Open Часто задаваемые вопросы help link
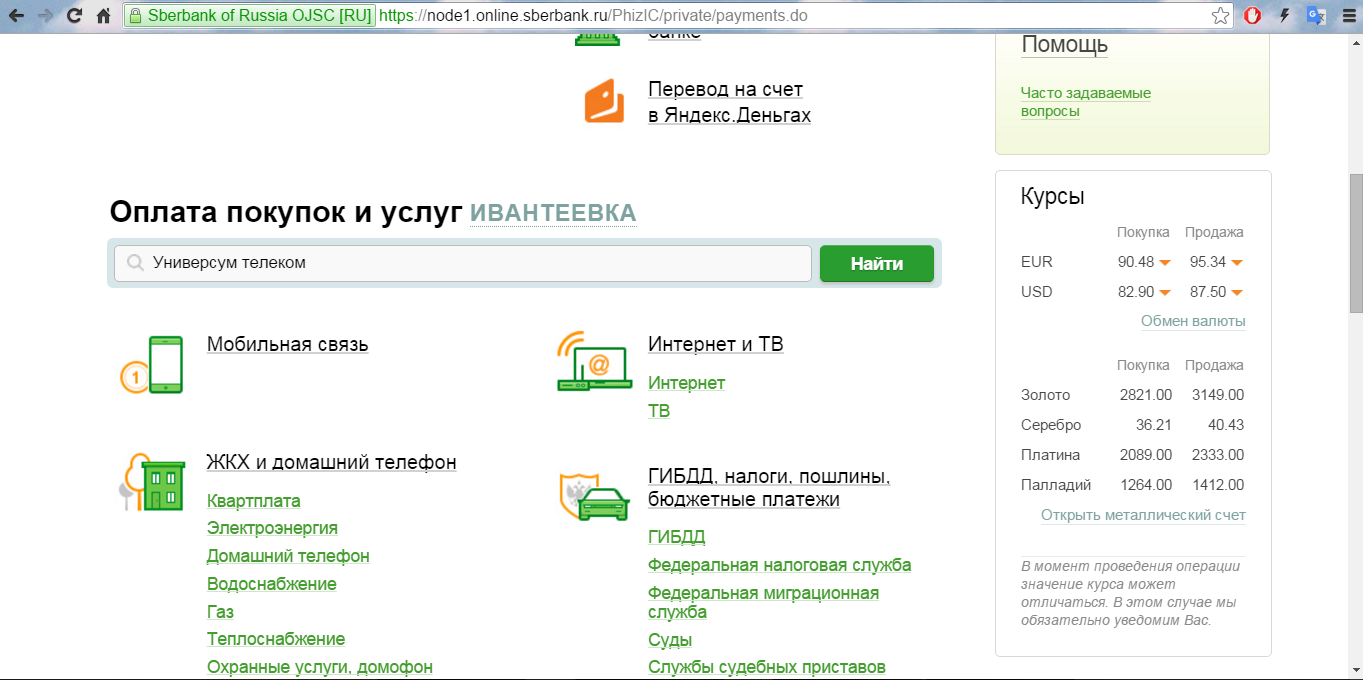 click(x=1086, y=102)
